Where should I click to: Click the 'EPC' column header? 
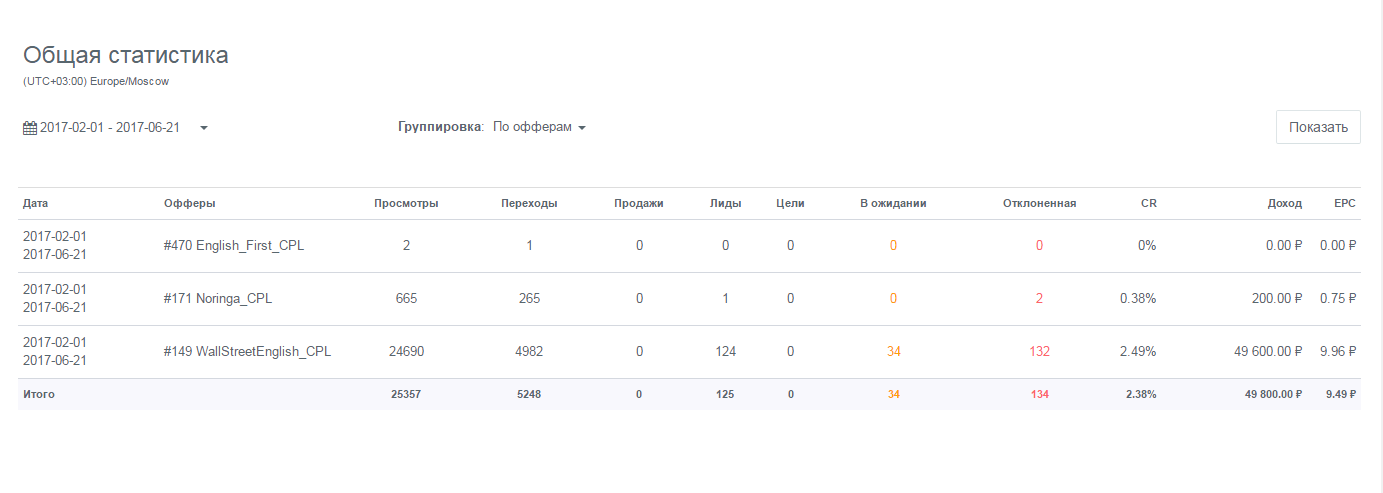pyautogui.click(x=1345, y=203)
